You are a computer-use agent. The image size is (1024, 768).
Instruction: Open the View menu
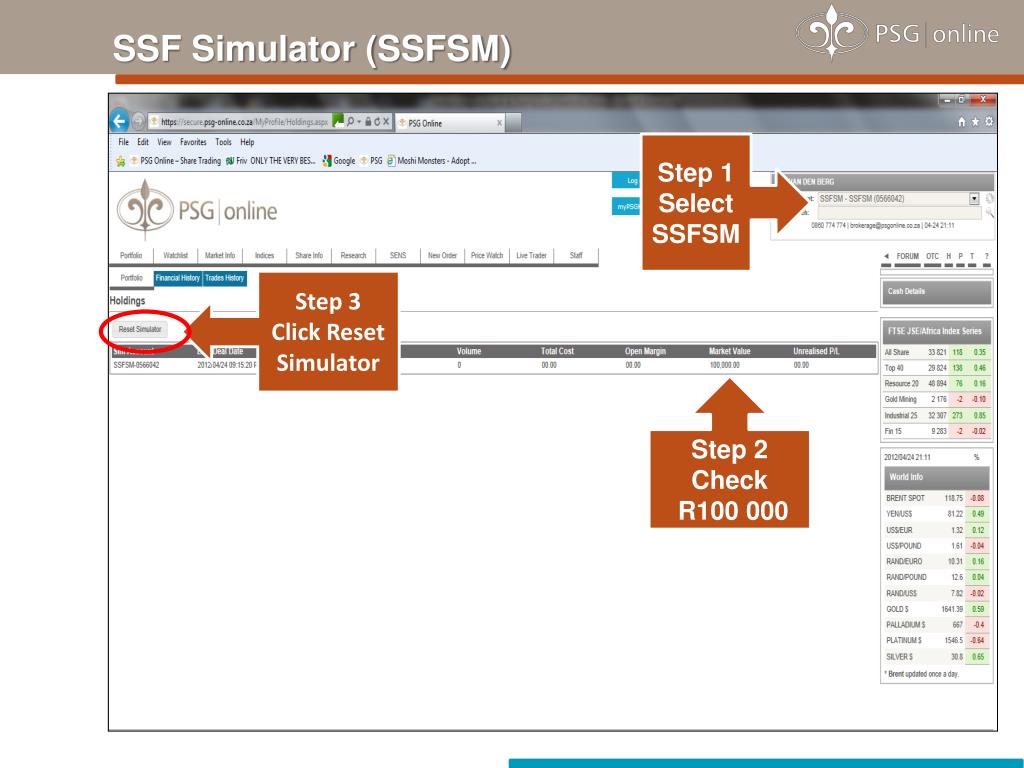click(x=164, y=142)
